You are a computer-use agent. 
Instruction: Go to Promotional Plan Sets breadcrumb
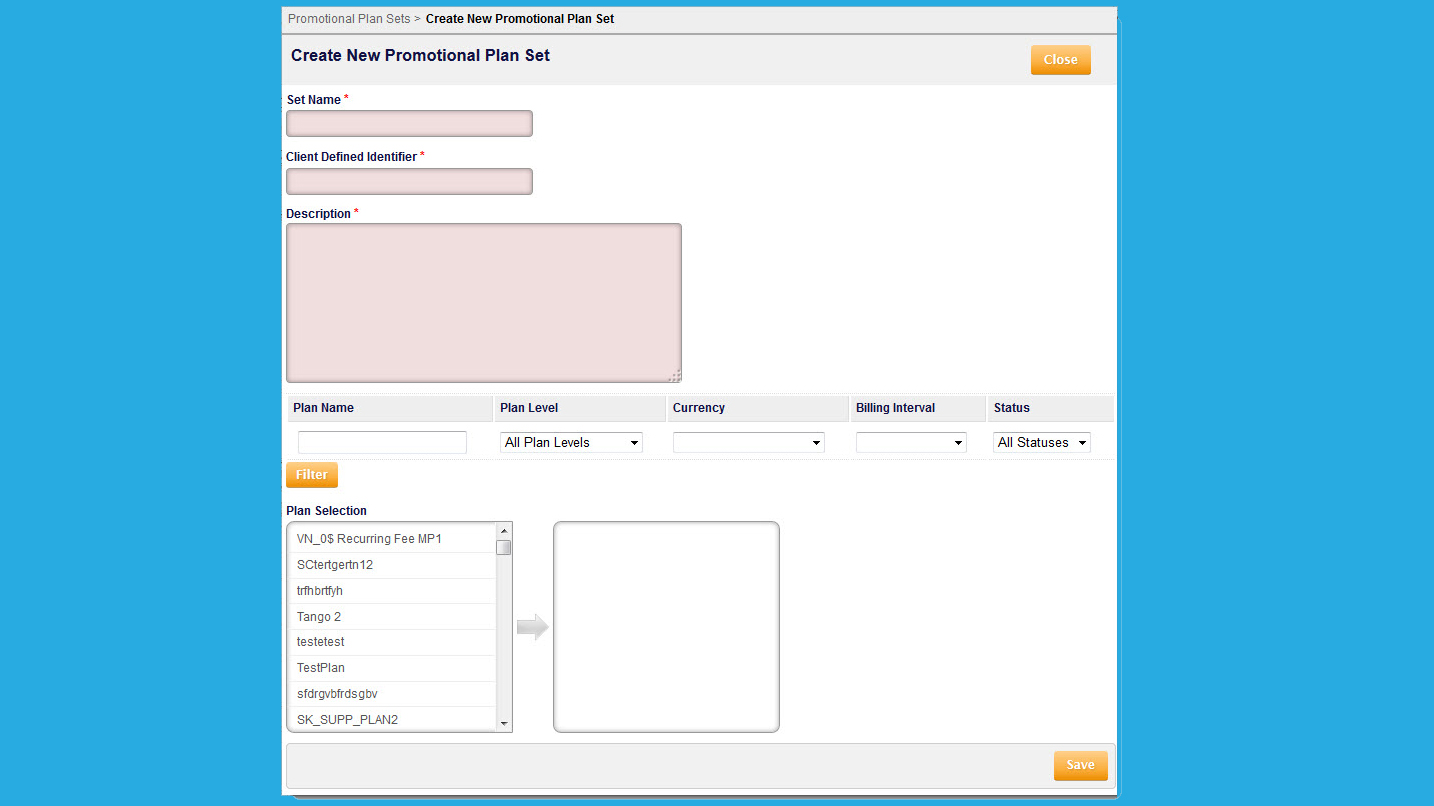click(349, 19)
